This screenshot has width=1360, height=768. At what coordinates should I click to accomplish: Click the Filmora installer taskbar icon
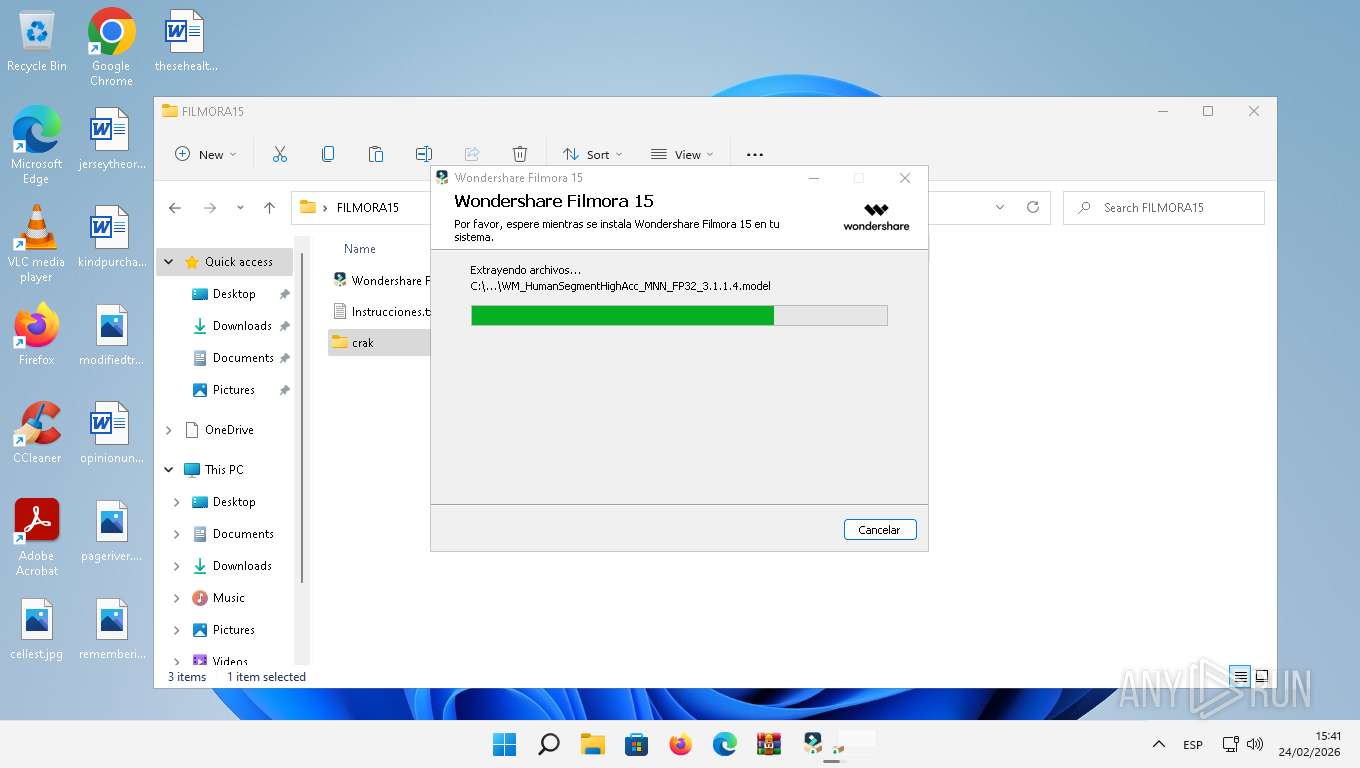(x=813, y=744)
